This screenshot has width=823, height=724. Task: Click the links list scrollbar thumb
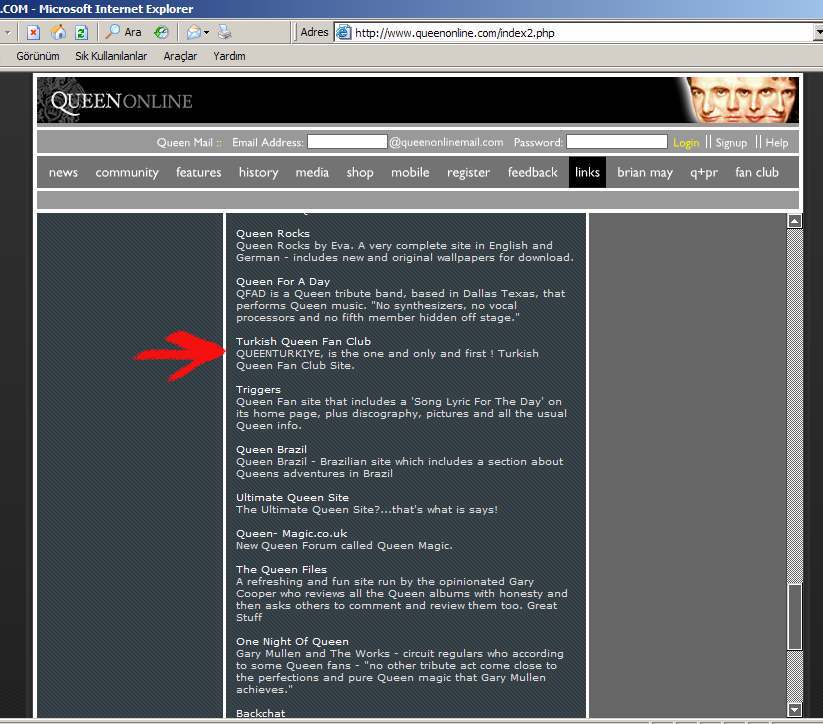click(x=795, y=616)
